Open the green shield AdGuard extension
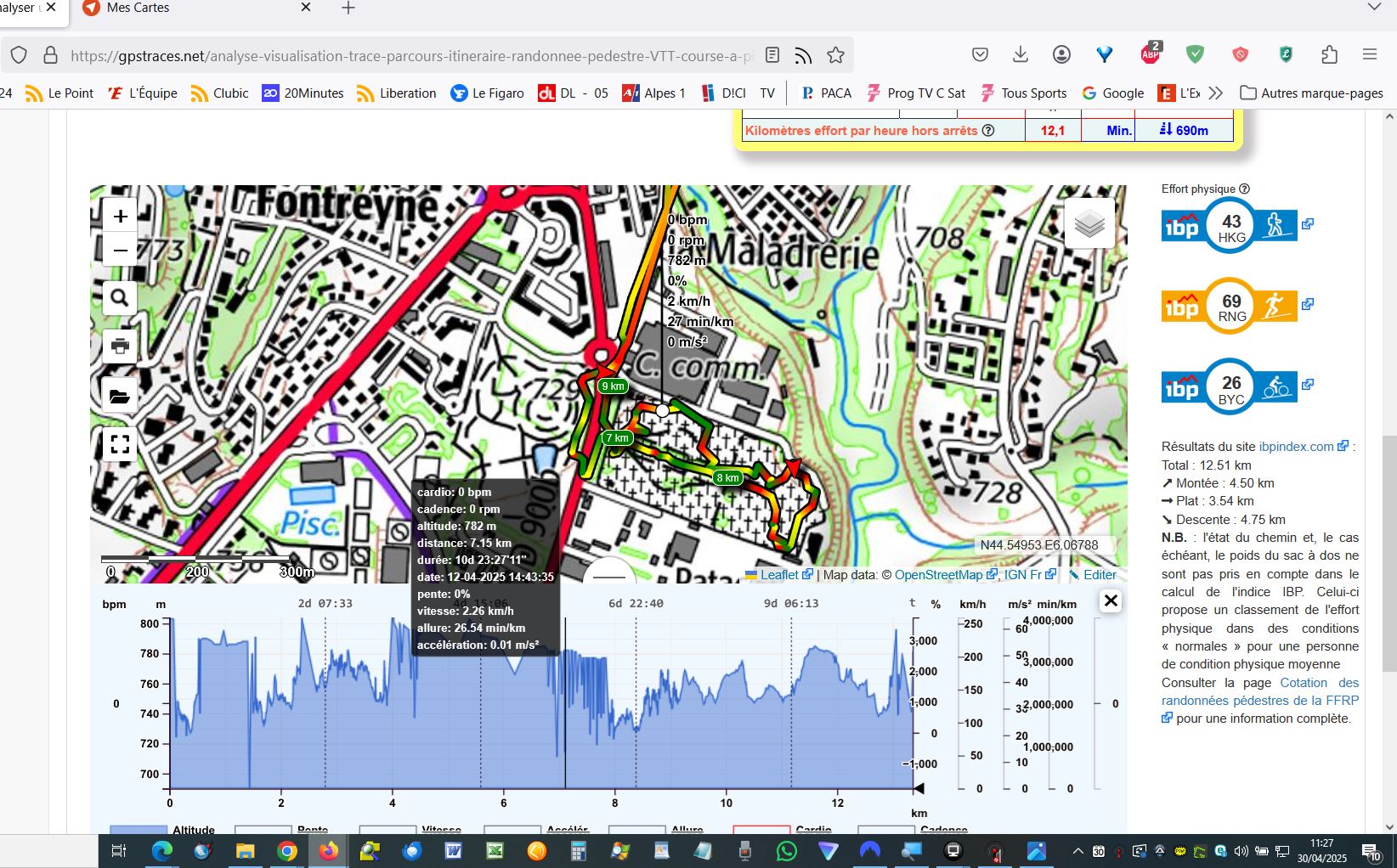The image size is (1397, 868). pos(1196,55)
